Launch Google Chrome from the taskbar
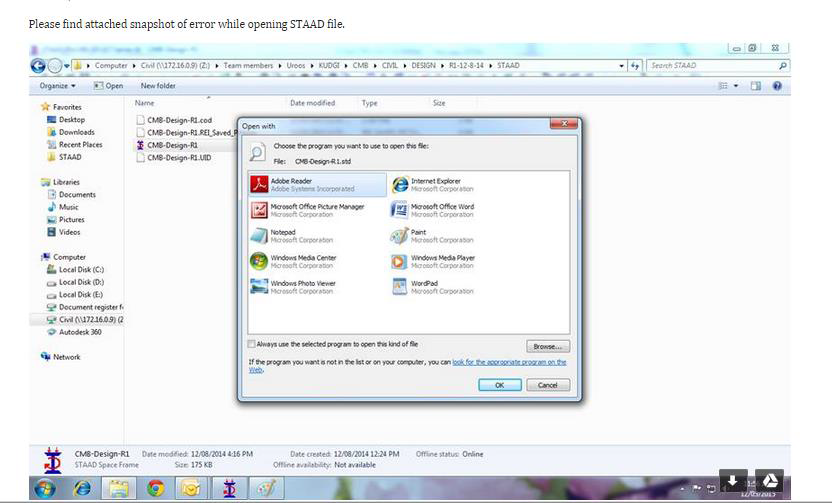The width and height of the screenshot is (832, 503). [x=155, y=488]
